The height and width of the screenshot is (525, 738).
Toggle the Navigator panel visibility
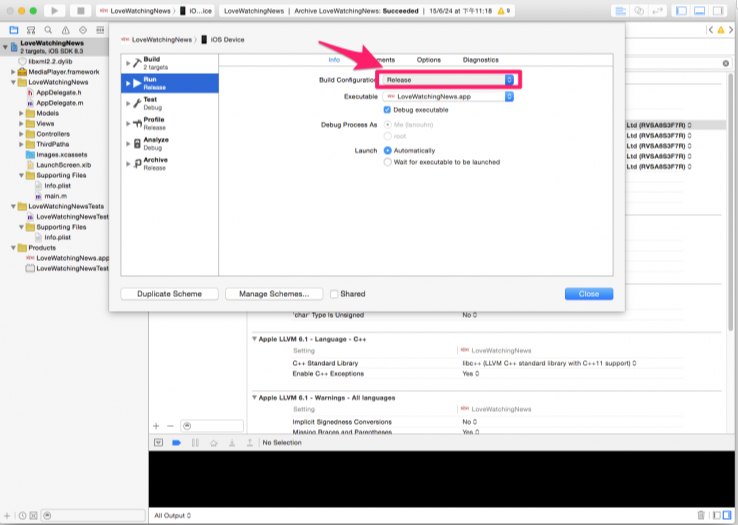tap(681, 11)
